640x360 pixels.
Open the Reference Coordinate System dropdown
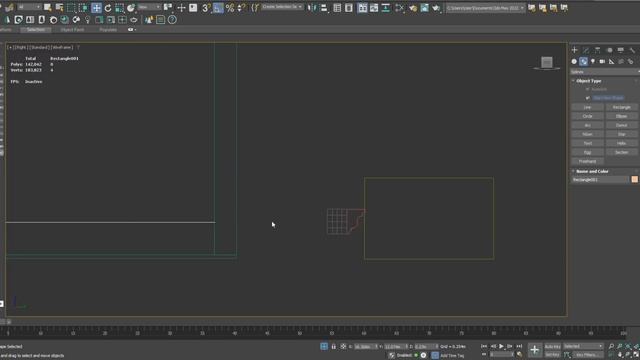coord(149,7)
